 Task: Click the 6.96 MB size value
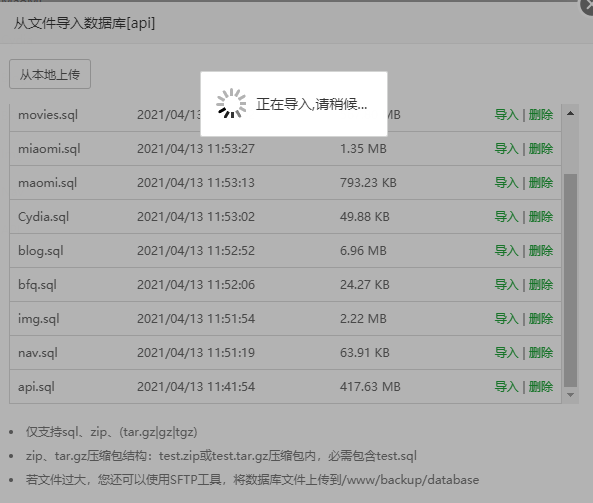click(363, 251)
